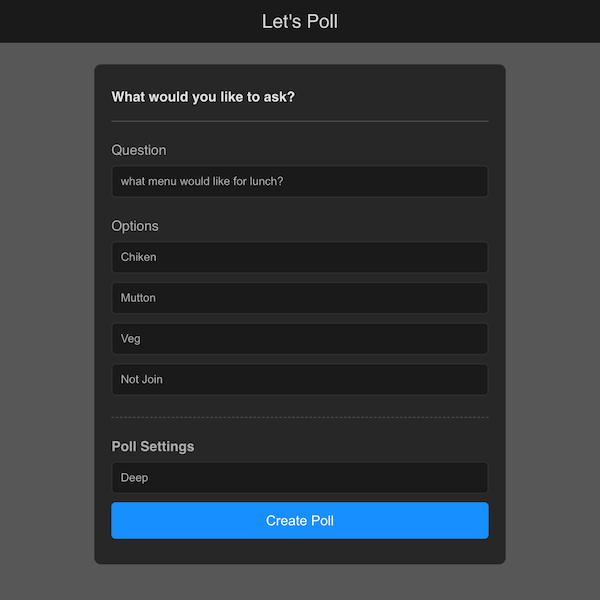Click the word "Veg" in third option
The width and height of the screenshot is (600, 600).
pos(131,339)
